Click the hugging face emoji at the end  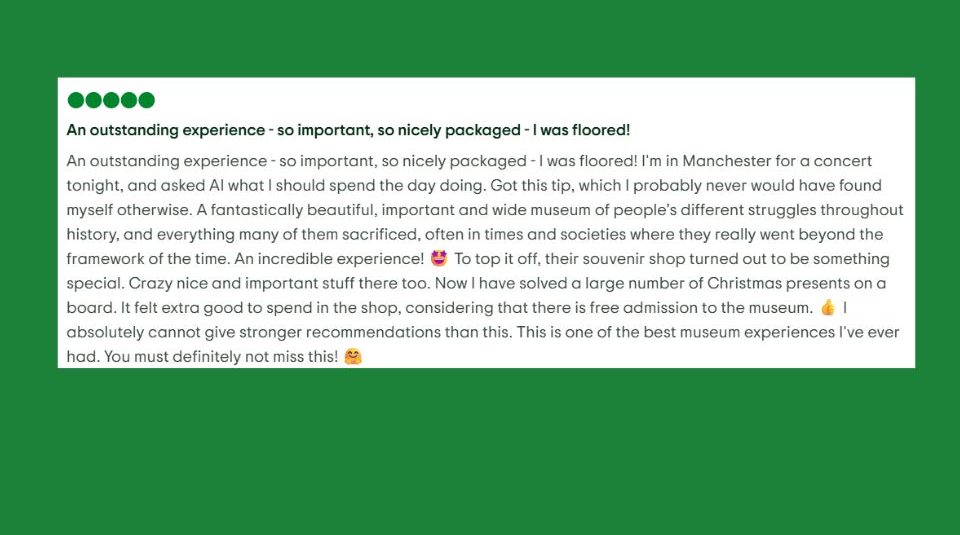(352, 357)
